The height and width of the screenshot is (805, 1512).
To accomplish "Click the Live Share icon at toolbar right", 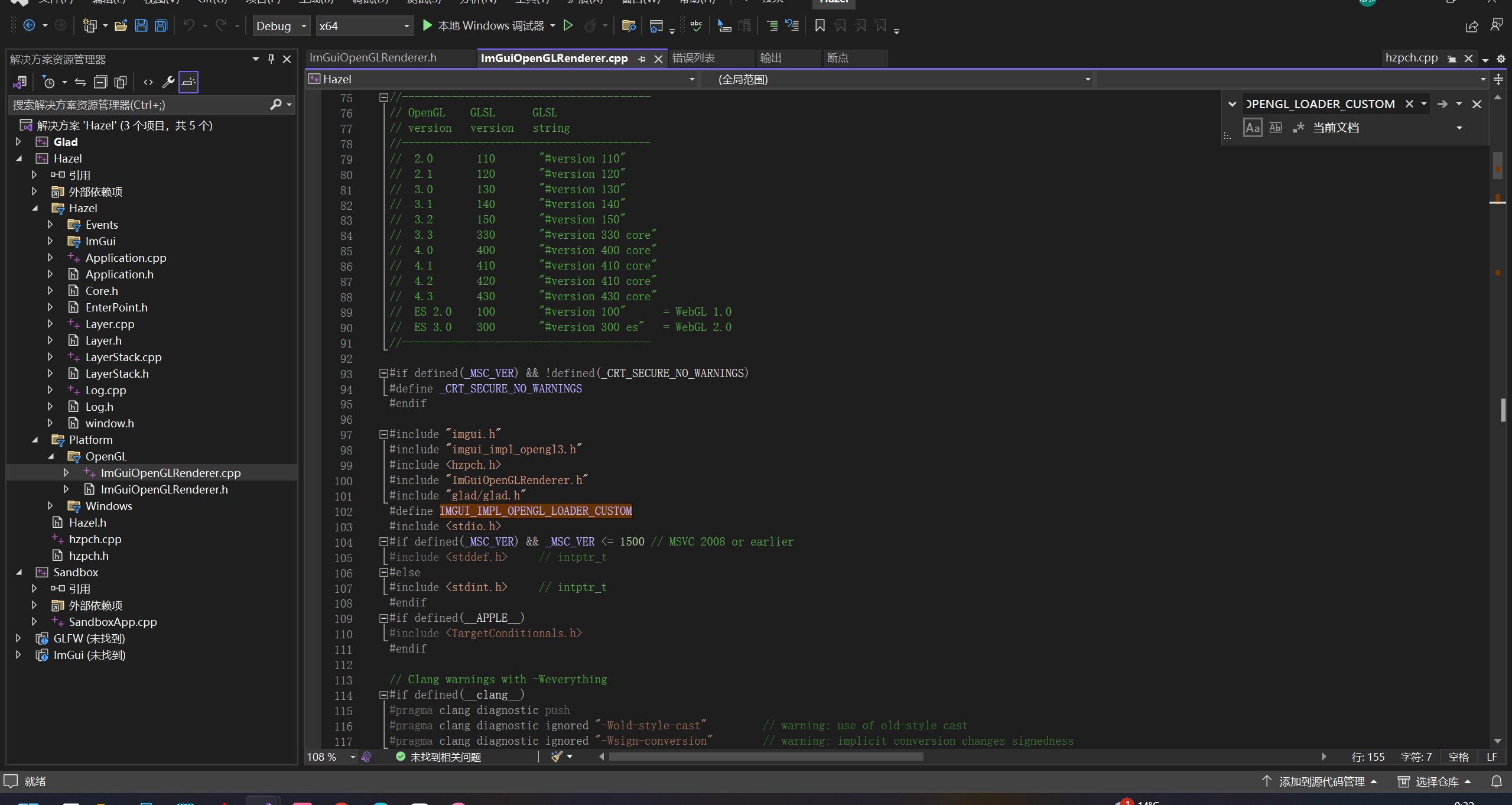I will click(x=1472, y=26).
